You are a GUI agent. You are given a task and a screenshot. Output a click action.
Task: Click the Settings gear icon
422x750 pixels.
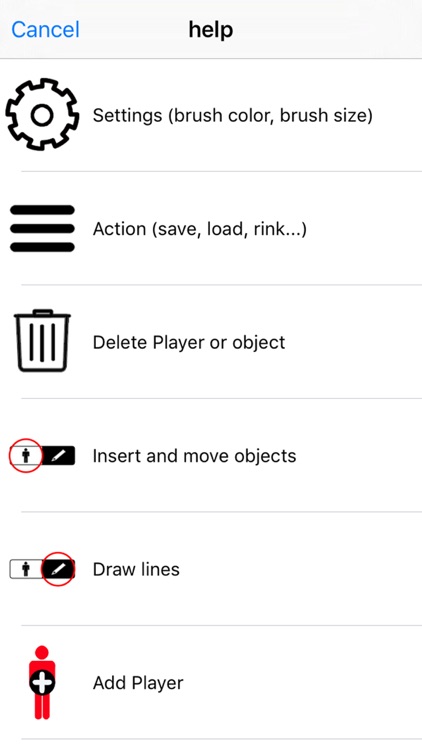coord(42,115)
